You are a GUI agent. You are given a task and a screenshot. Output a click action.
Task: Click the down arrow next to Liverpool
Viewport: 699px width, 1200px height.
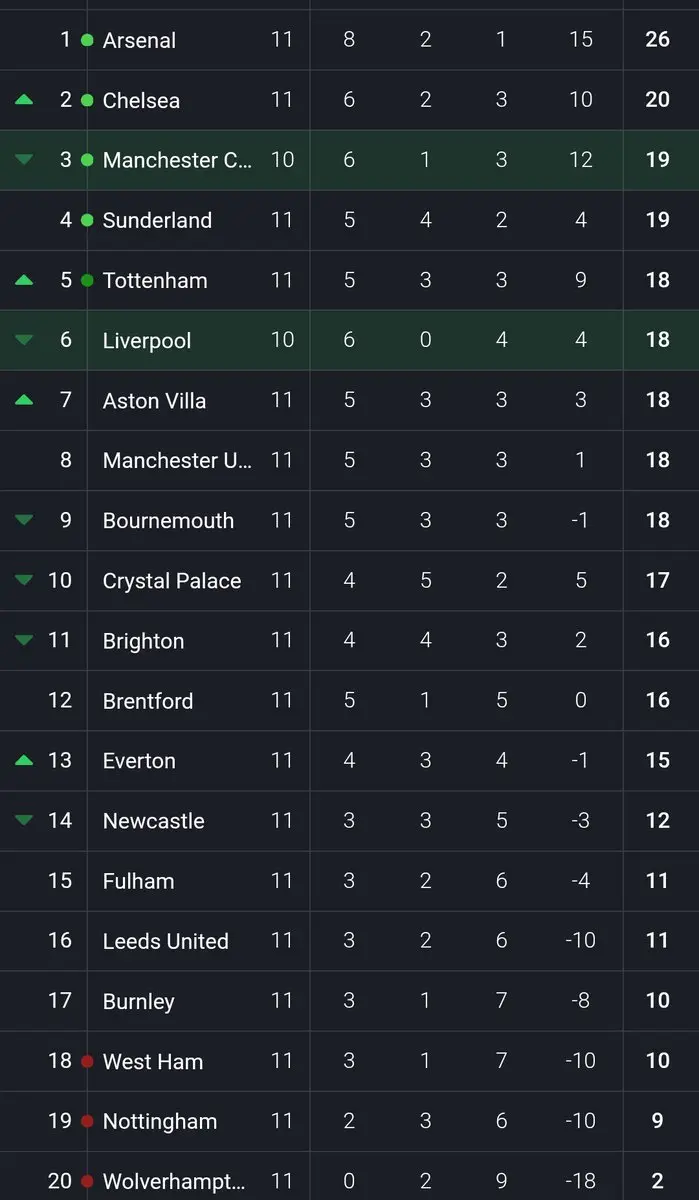pos(25,340)
